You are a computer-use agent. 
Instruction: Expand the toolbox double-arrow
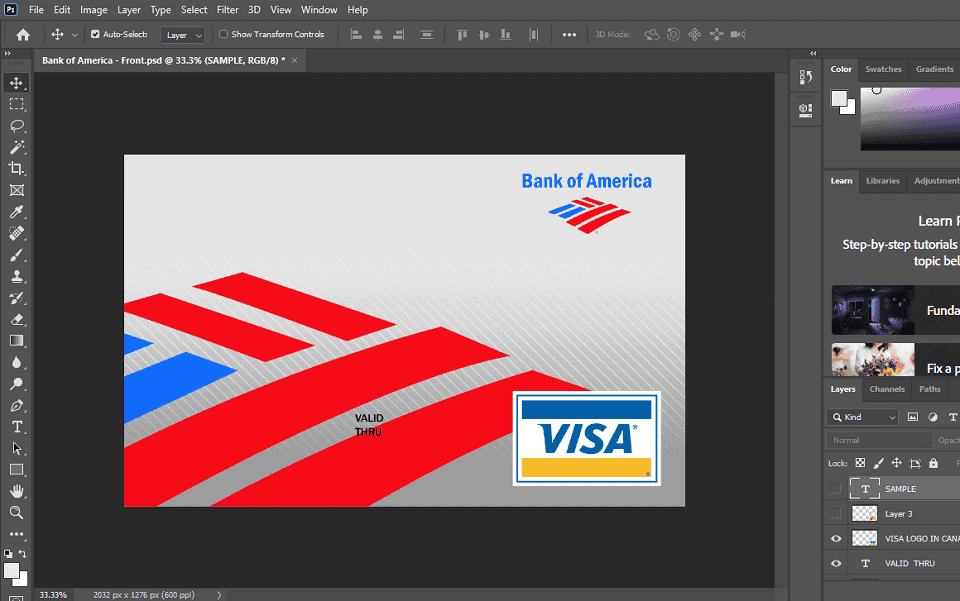click(8, 54)
